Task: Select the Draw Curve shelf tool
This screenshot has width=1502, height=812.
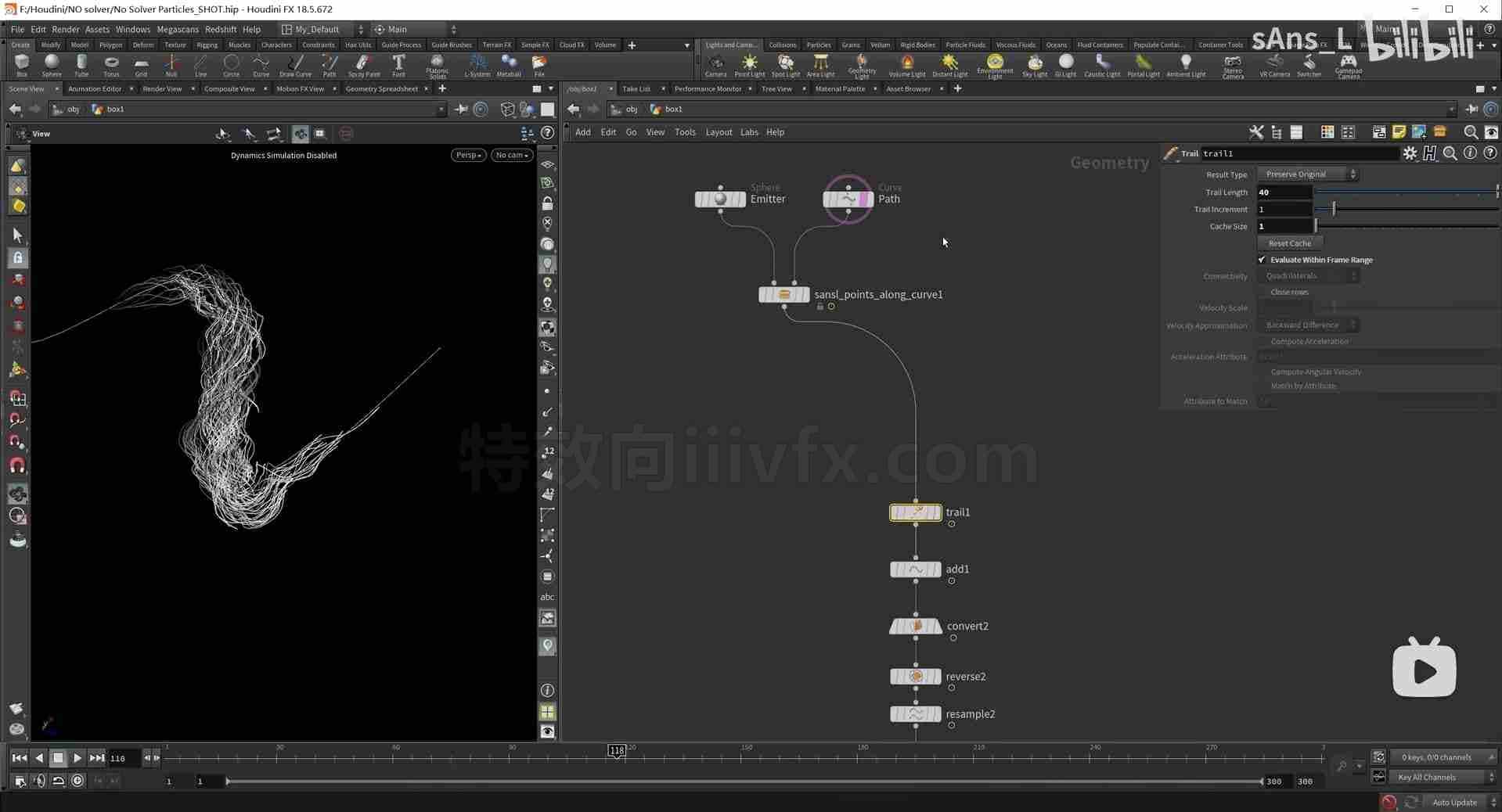Action: (x=295, y=65)
